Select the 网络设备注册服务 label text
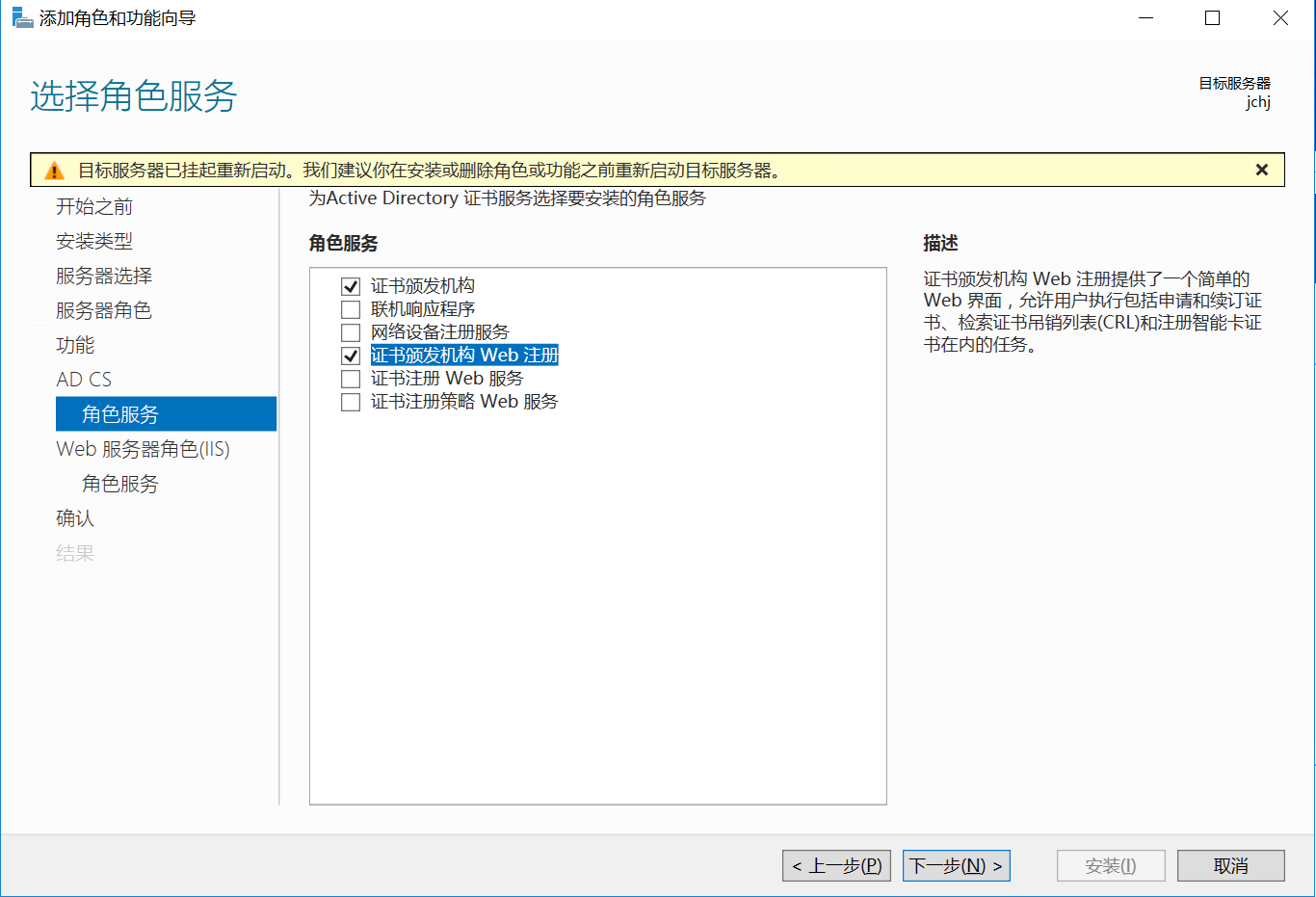 [440, 332]
